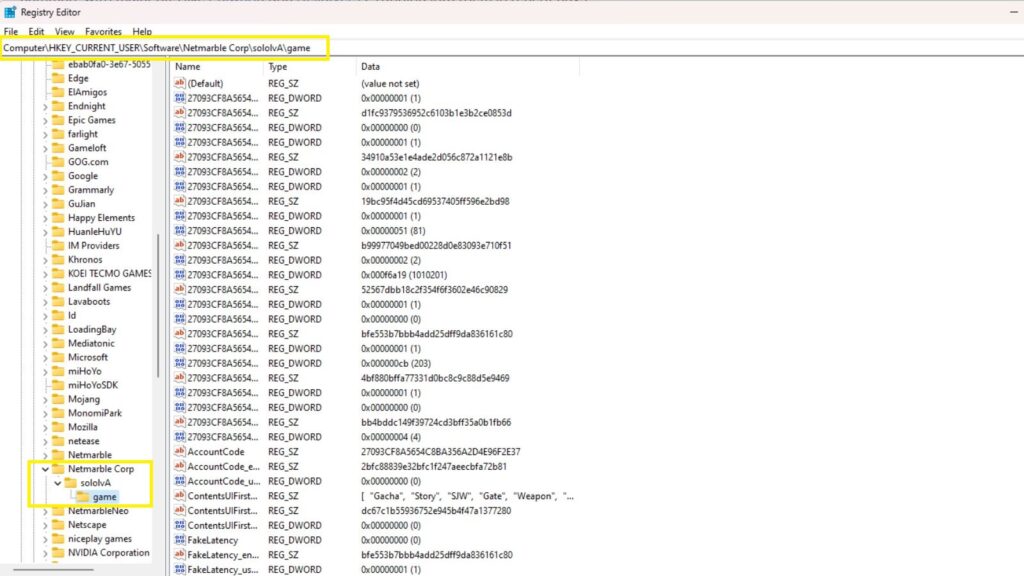1024x576 pixels.
Task: Click the AccountCode_u... DWORD value icon
Action: click(x=180, y=481)
